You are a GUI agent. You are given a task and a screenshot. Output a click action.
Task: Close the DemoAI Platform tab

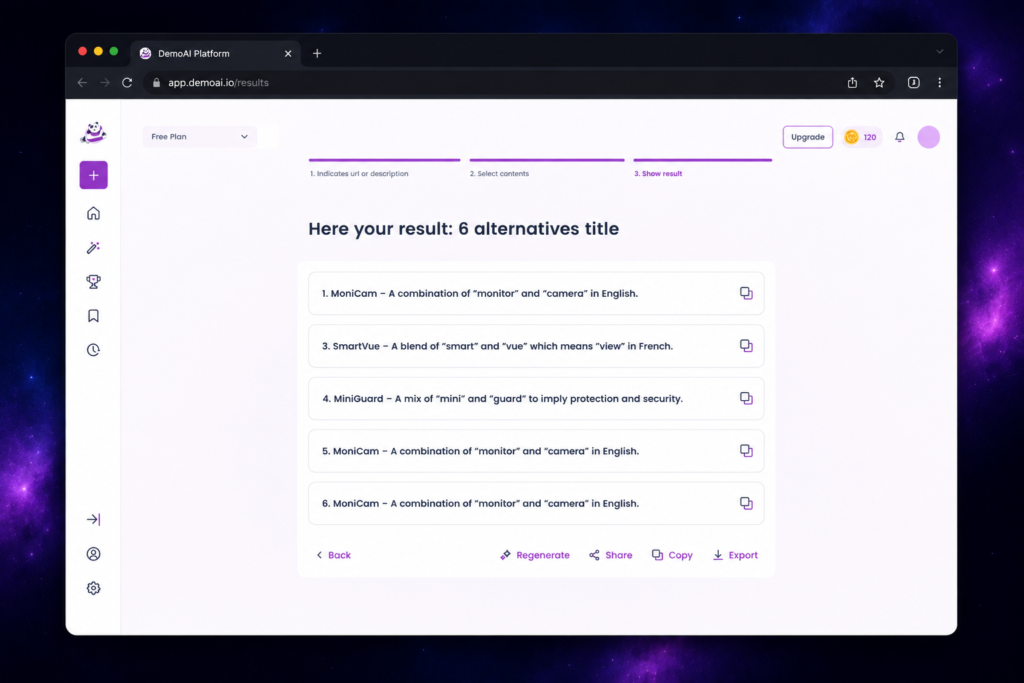[x=288, y=54]
